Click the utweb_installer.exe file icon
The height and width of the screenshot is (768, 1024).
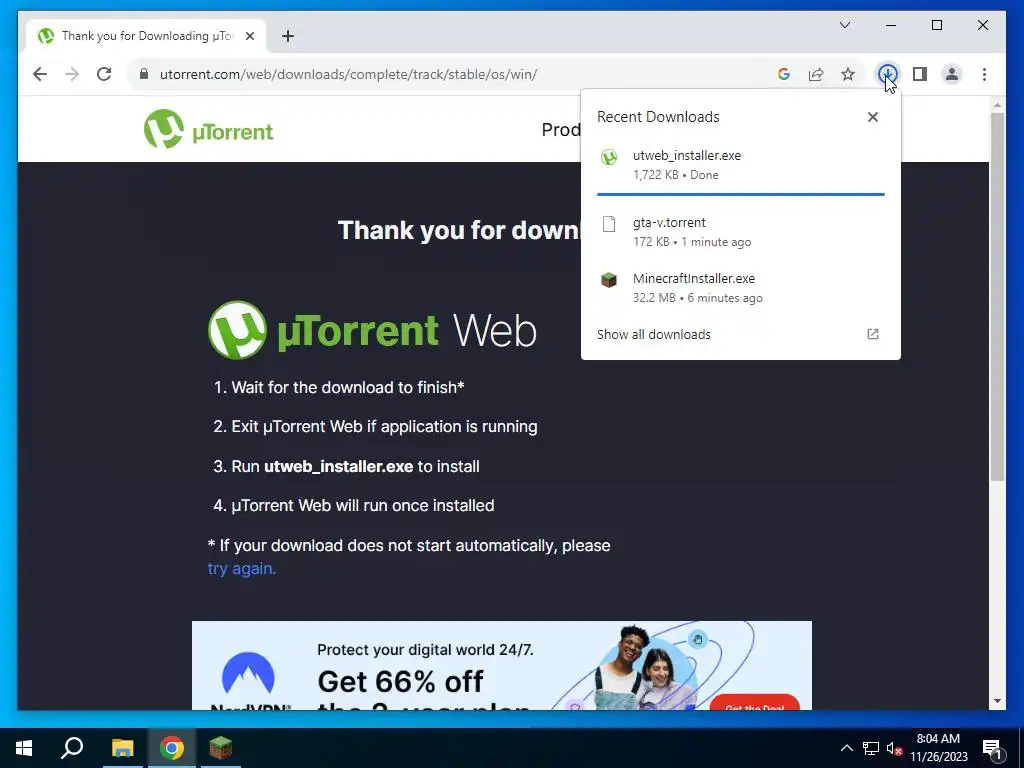point(609,157)
